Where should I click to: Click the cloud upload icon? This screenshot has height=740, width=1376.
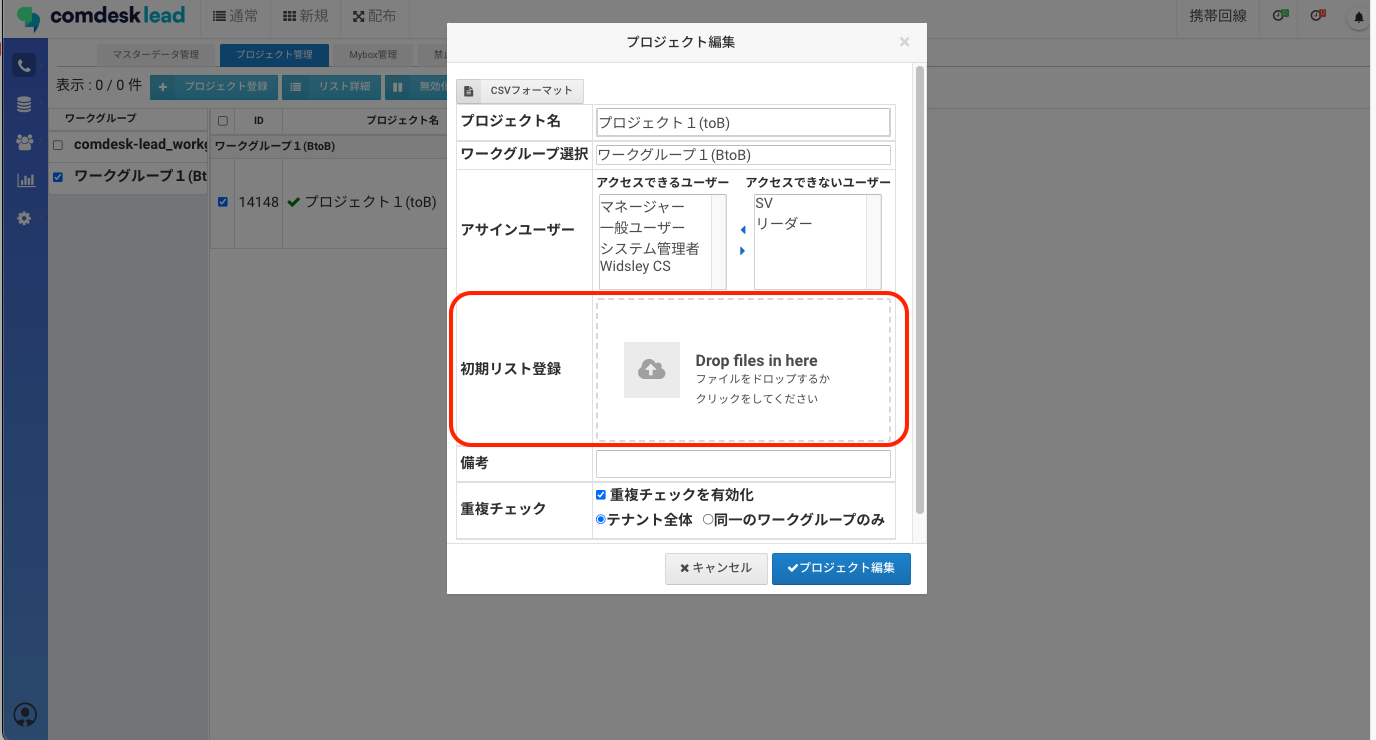coord(652,370)
